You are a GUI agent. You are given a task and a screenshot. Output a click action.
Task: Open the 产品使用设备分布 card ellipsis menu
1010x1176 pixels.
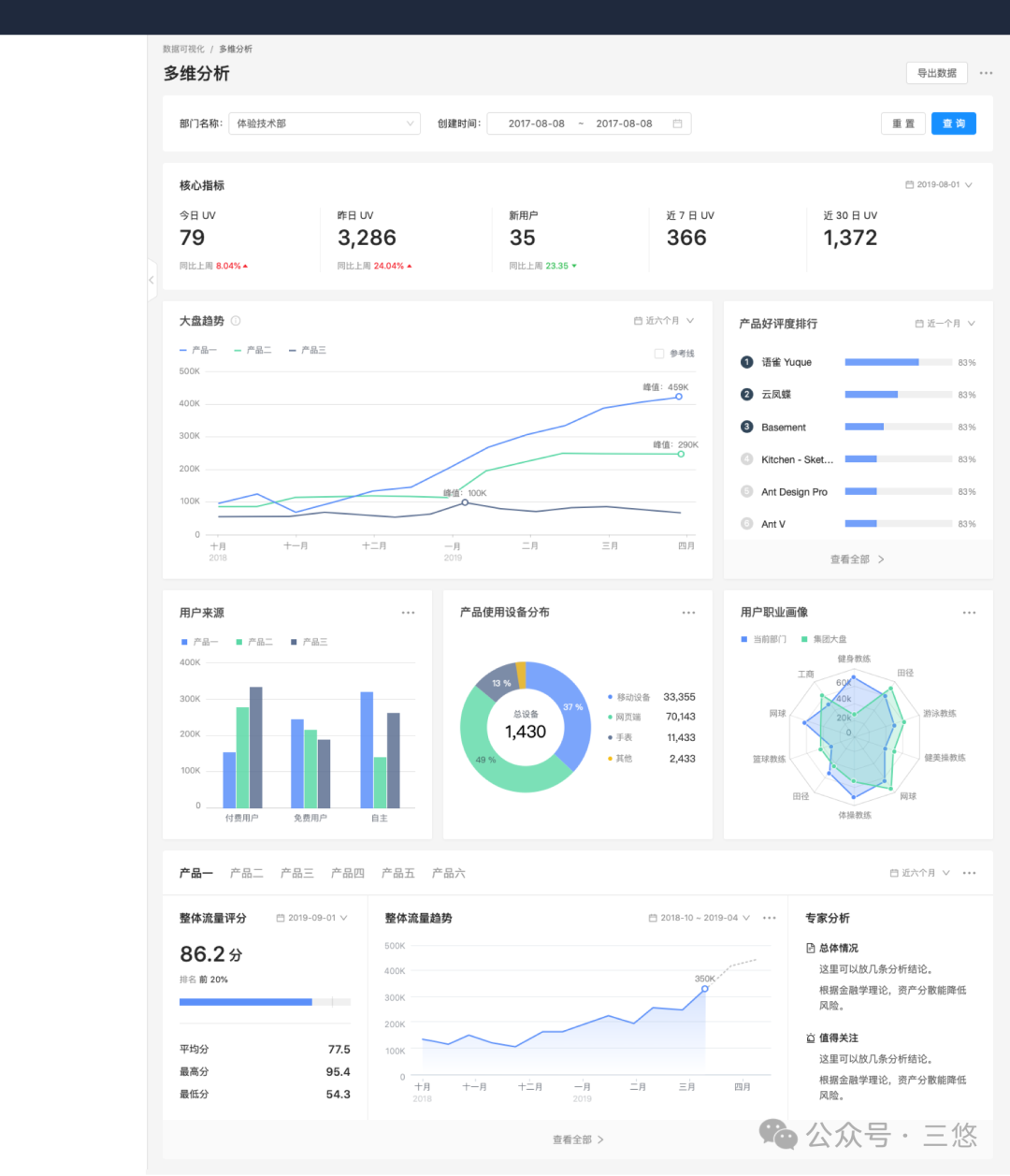pyautogui.click(x=688, y=613)
